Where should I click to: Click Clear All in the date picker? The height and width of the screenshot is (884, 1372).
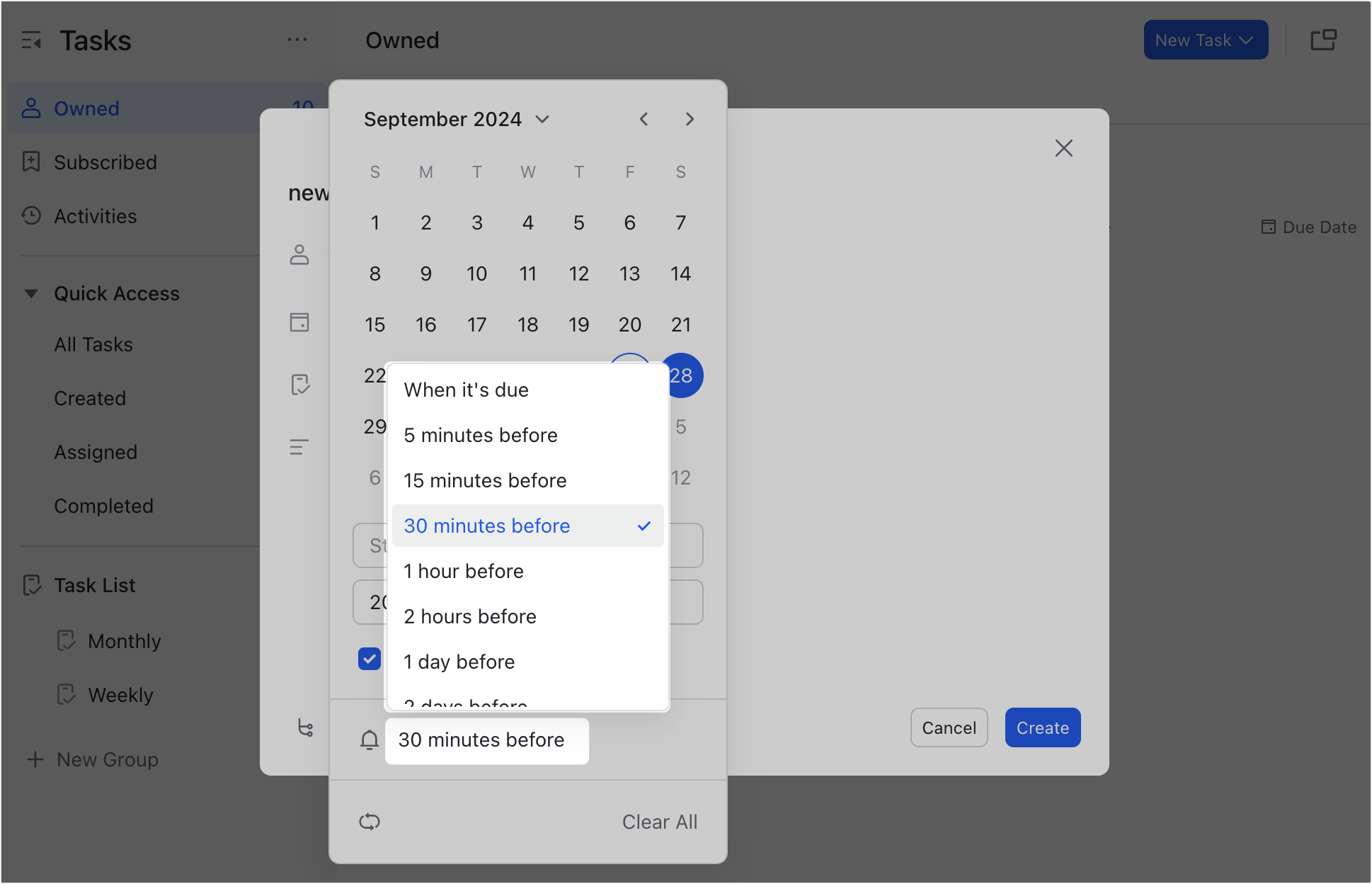pos(659,822)
